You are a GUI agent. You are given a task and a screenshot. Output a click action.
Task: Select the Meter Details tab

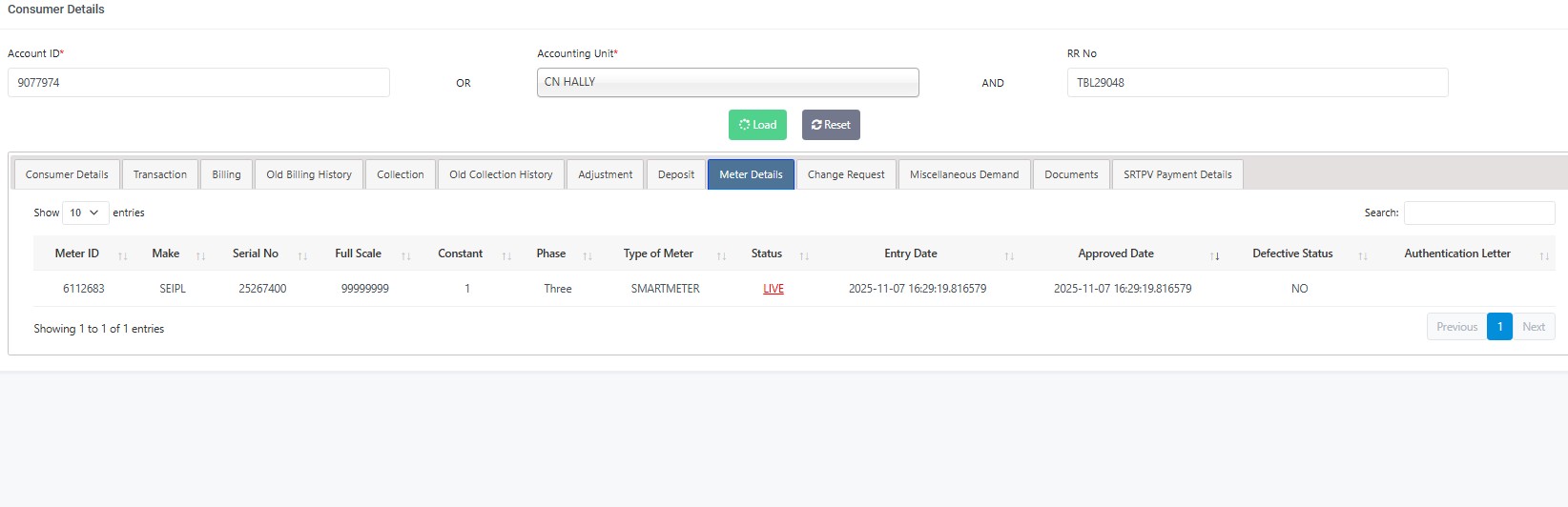coord(751,174)
